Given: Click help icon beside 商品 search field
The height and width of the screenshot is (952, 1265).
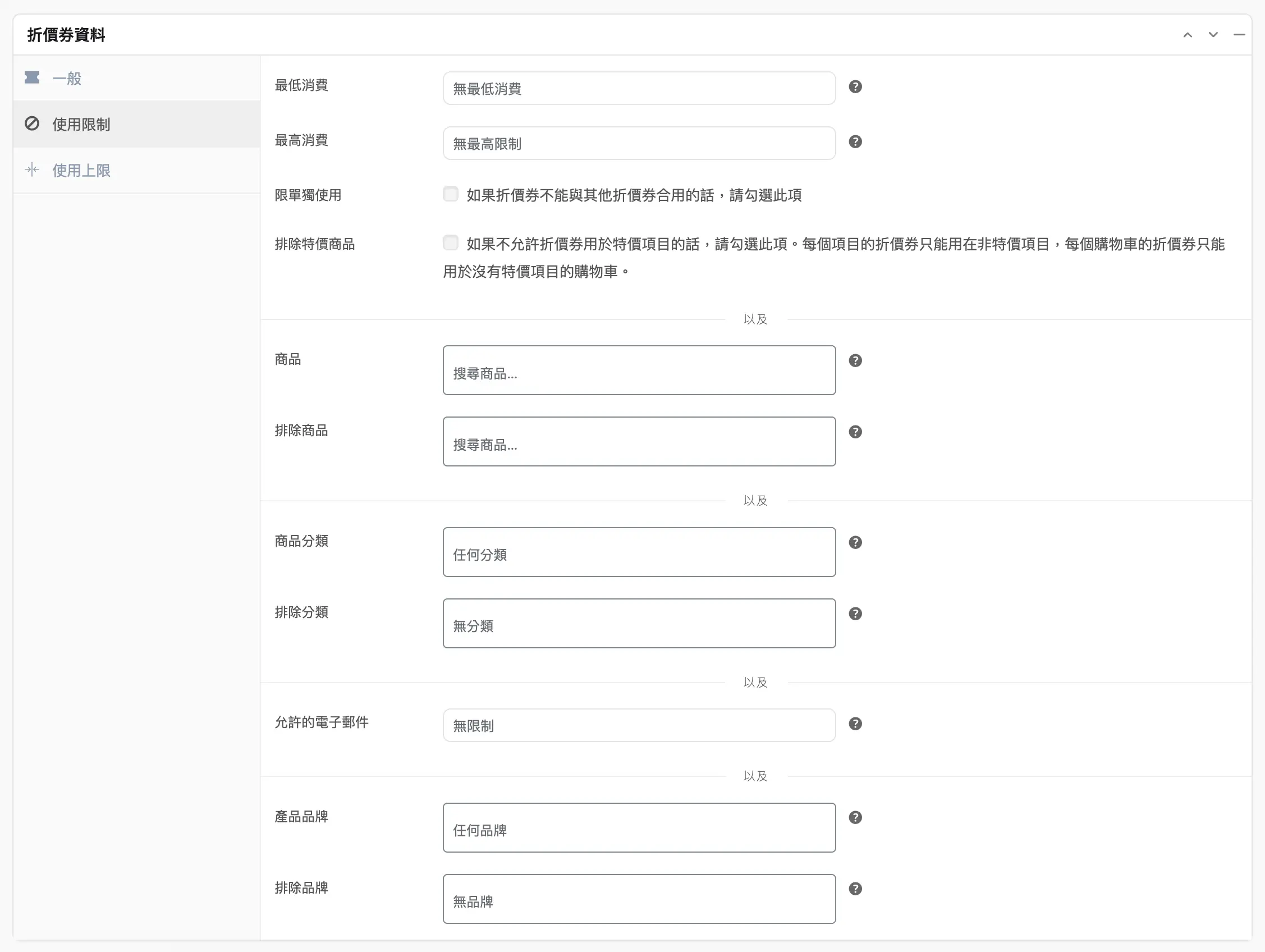Looking at the screenshot, I should pos(855,360).
